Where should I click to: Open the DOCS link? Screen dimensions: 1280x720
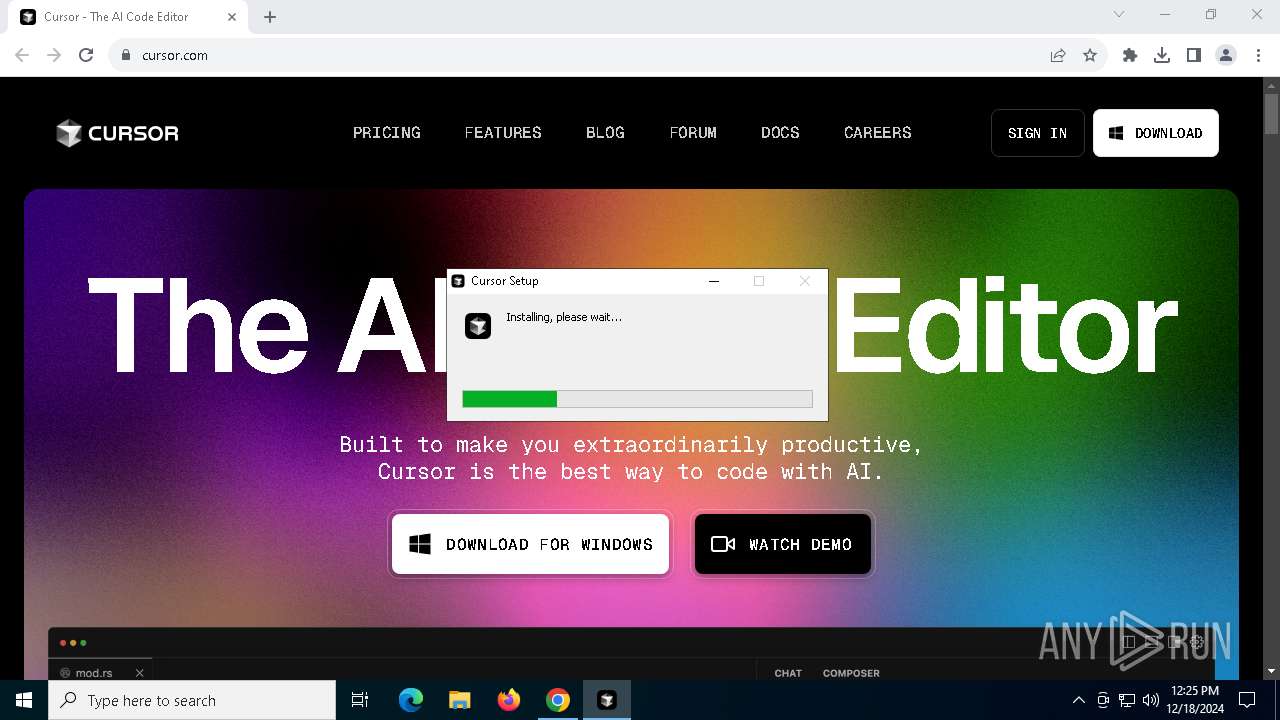tap(780, 133)
